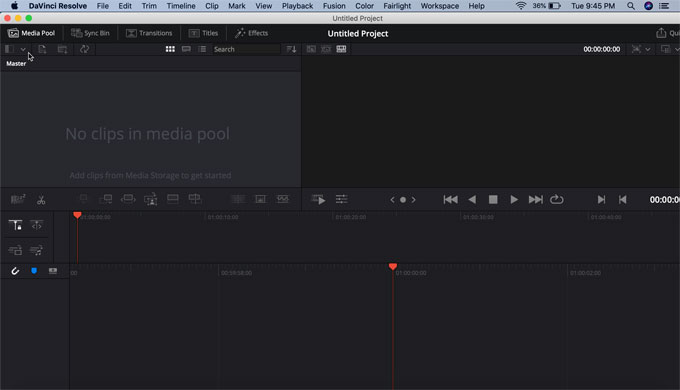Click the Boring Detector icon
Viewport: 680px width, 390px height.
point(18,199)
